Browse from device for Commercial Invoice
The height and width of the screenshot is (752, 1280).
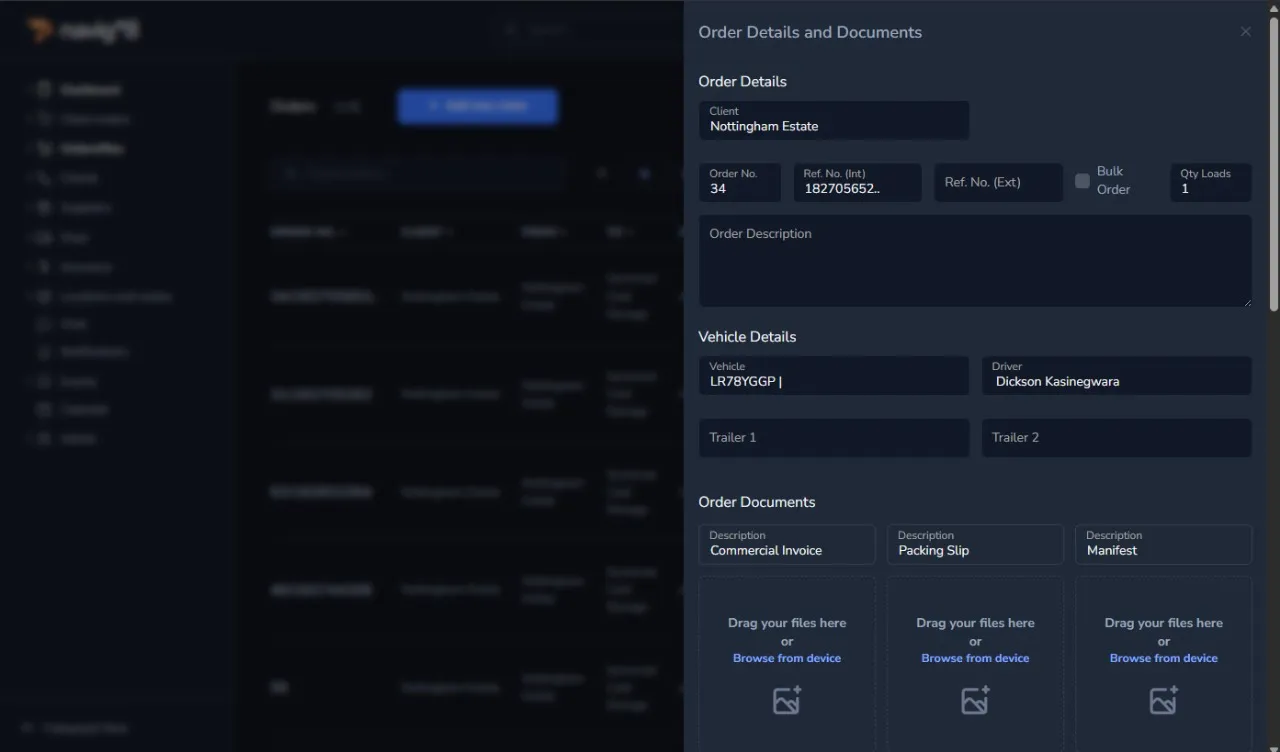point(787,658)
